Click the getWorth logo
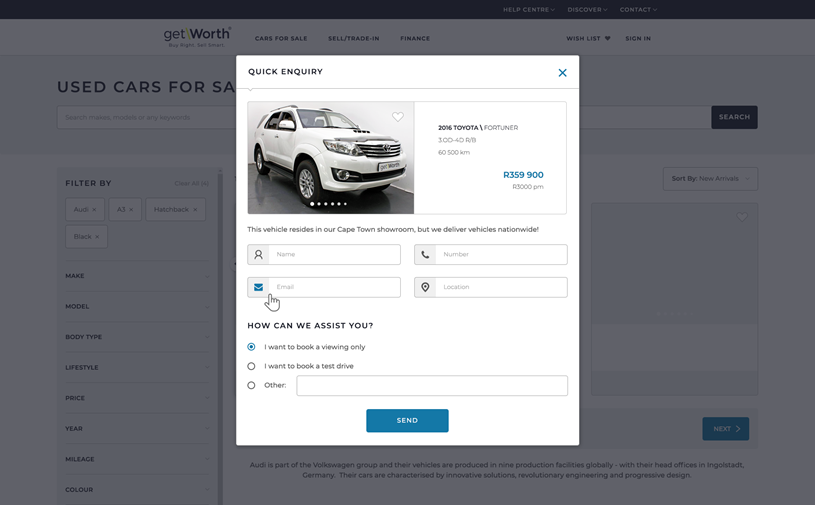Image resolution: width=815 pixels, height=505 pixels. pyautogui.click(x=197, y=37)
